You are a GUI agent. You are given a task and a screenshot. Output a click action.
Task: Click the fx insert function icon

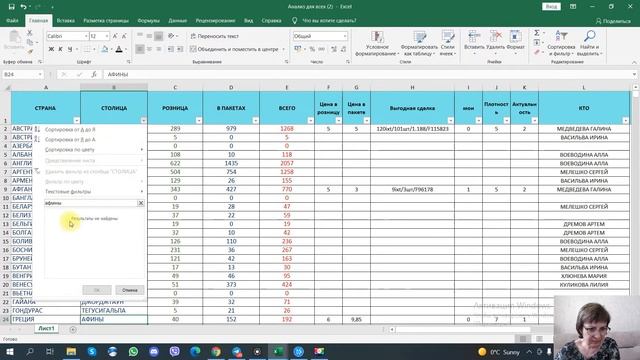[94, 74]
